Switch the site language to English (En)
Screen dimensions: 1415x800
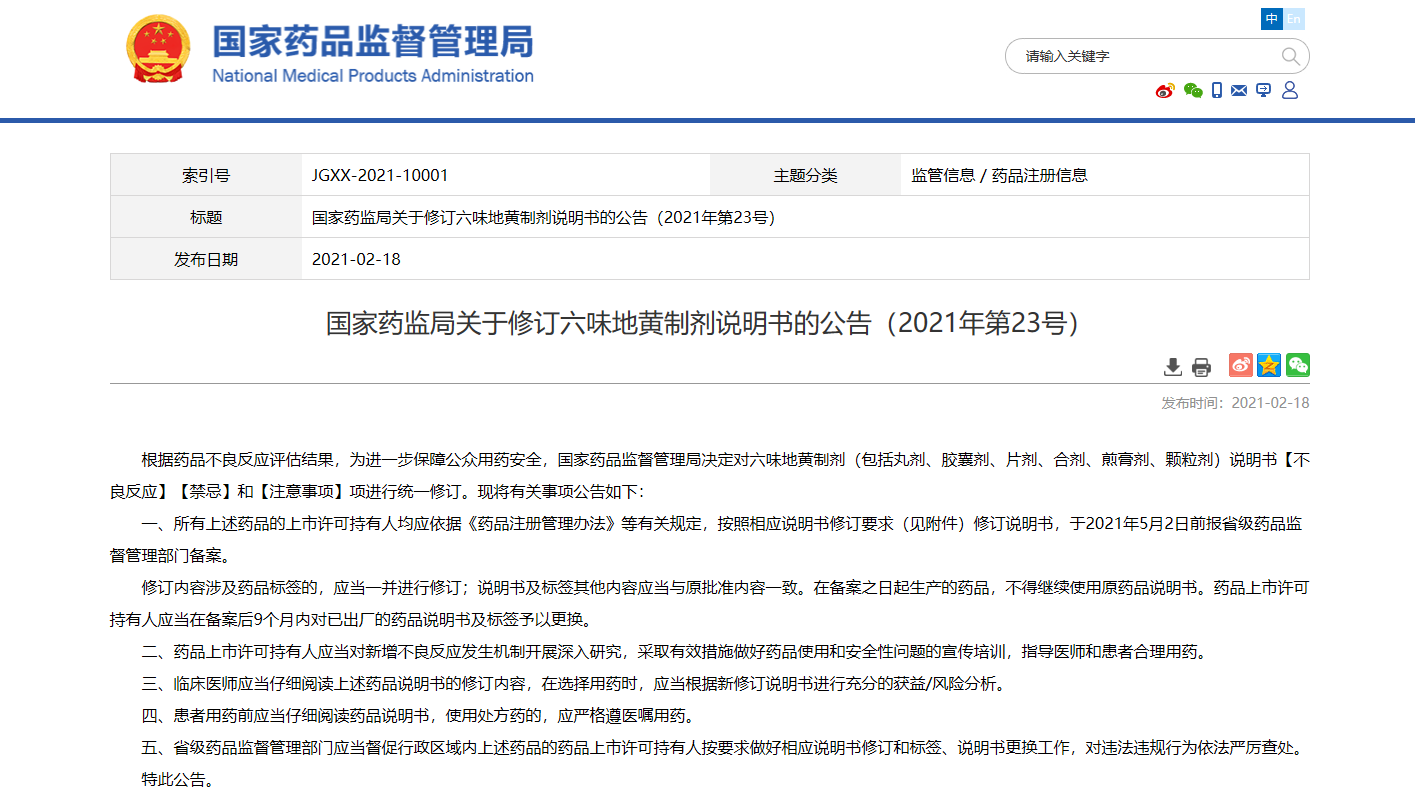[1294, 18]
